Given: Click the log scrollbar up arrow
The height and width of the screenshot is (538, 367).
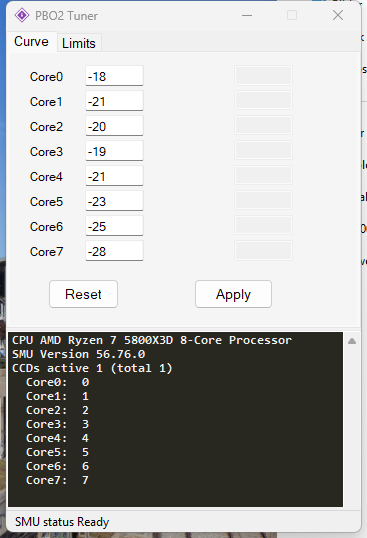Looking at the screenshot, I should (x=352, y=341).
